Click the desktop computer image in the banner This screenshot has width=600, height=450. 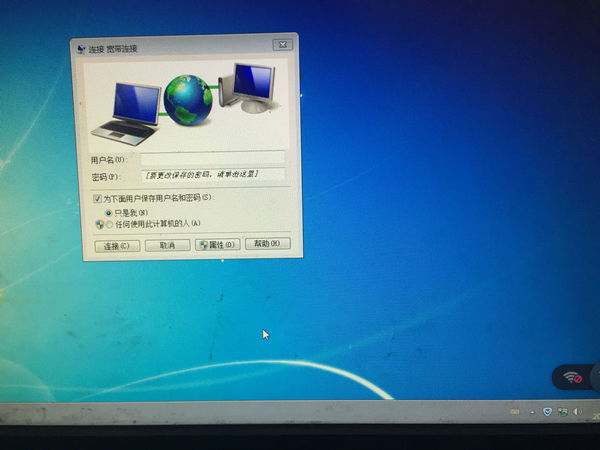(247, 88)
